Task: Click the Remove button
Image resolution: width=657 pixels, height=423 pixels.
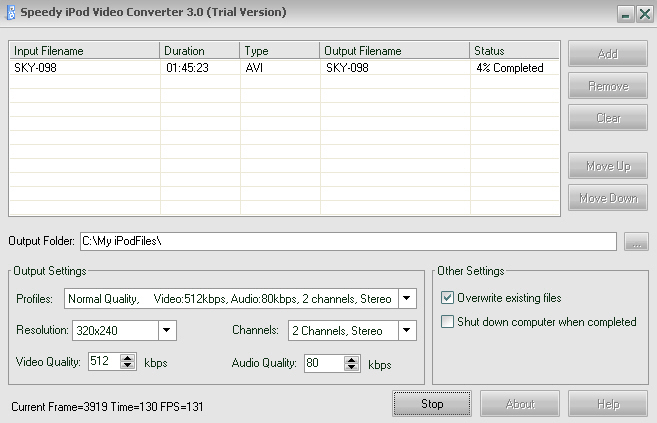Action: click(608, 86)
